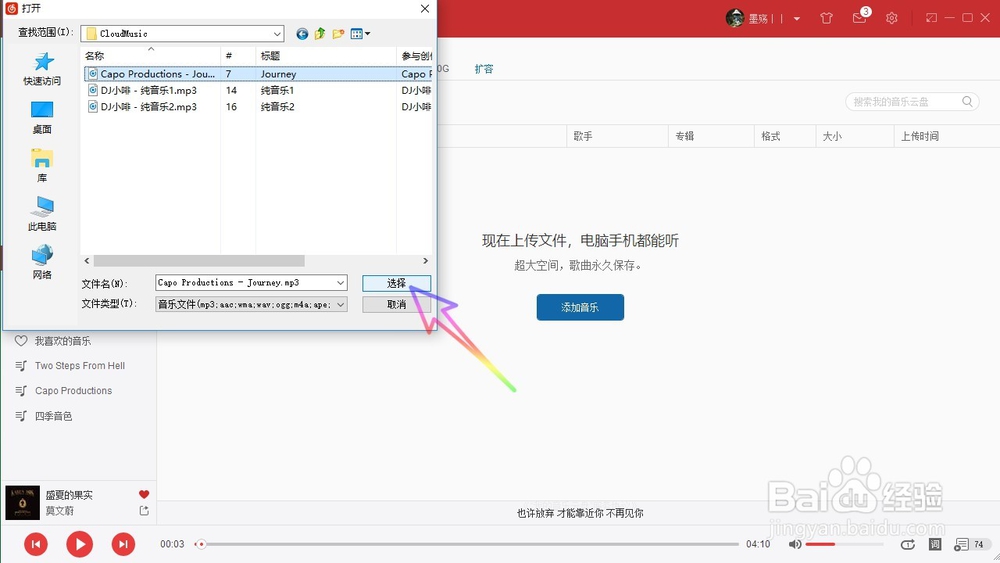Open the user avatar profile
The width and height of the screenshot is (1000, 563).
click(x=735, y=18)
